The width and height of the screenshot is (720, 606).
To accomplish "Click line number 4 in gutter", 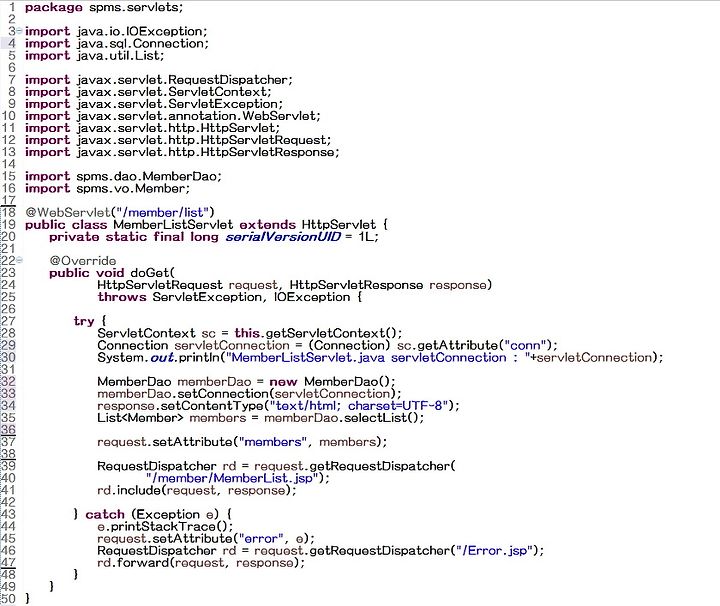I will pyautogui.click(x=11, y=44).
